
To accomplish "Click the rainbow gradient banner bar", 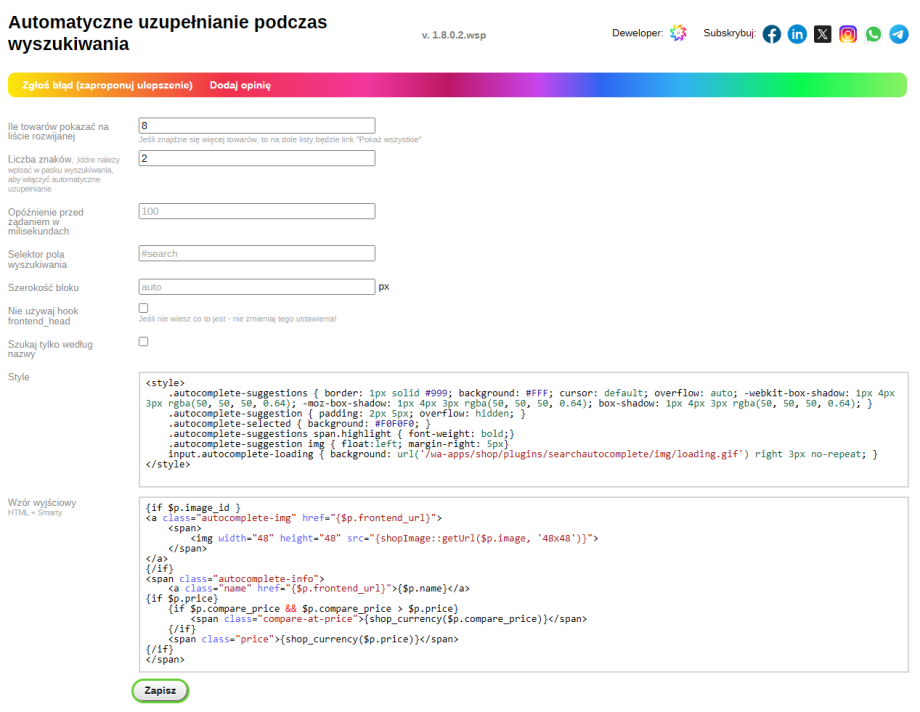I will pyautogui.click(x=600, y=86).
